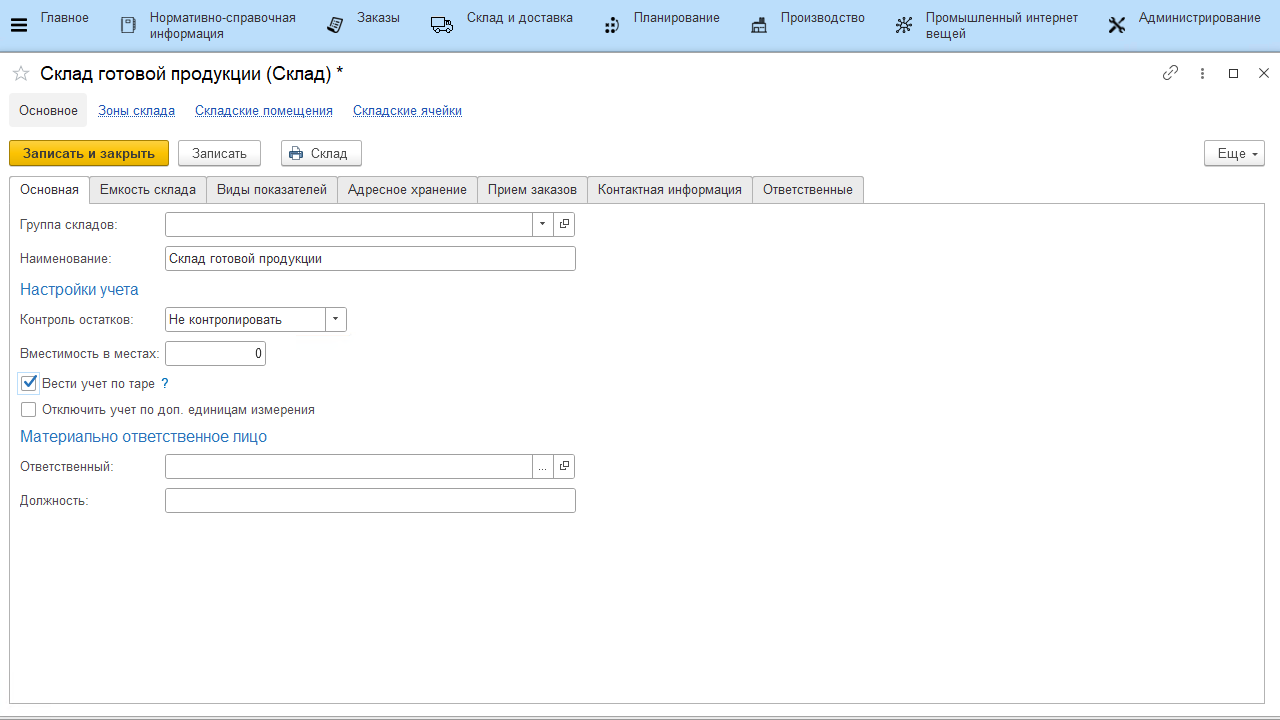1280x720 pixels.
Task: Open the three-dot form options menu
Action: pos(1202,73)
